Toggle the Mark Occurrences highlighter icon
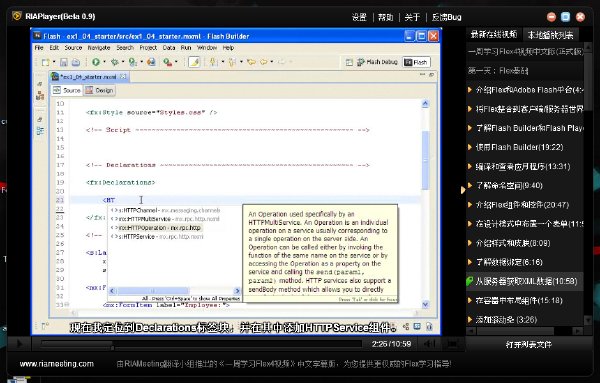The image size is (600, 383). (x=194, y=62)
